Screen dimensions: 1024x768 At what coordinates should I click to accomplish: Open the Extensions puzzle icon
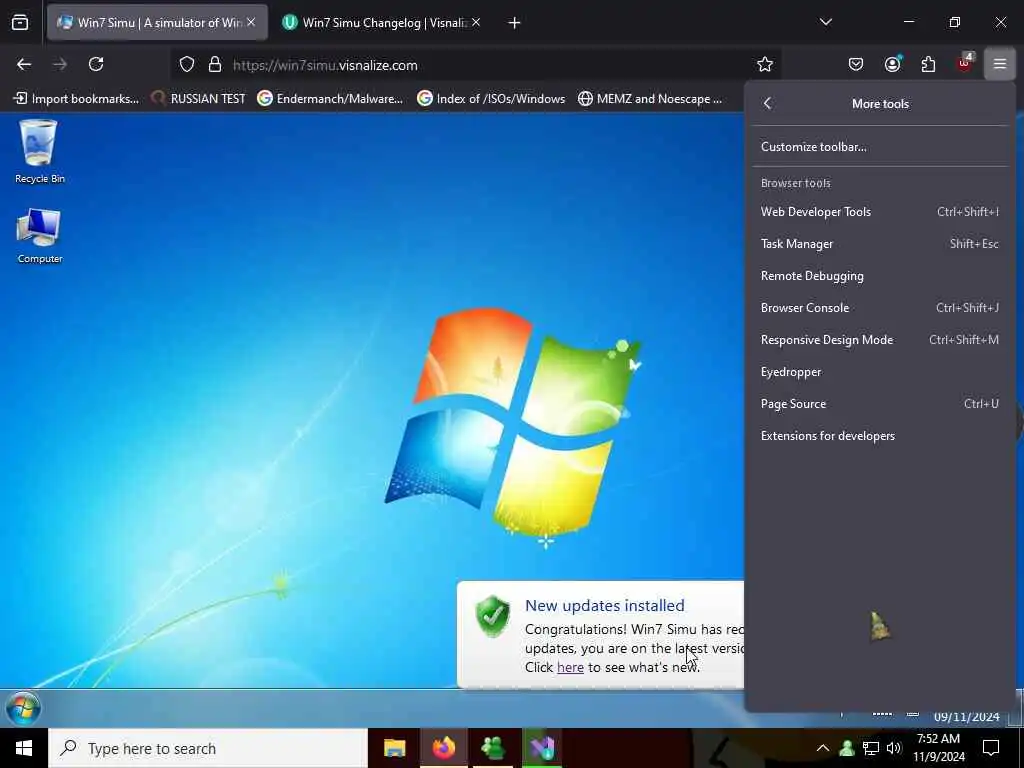coord(928,64)
